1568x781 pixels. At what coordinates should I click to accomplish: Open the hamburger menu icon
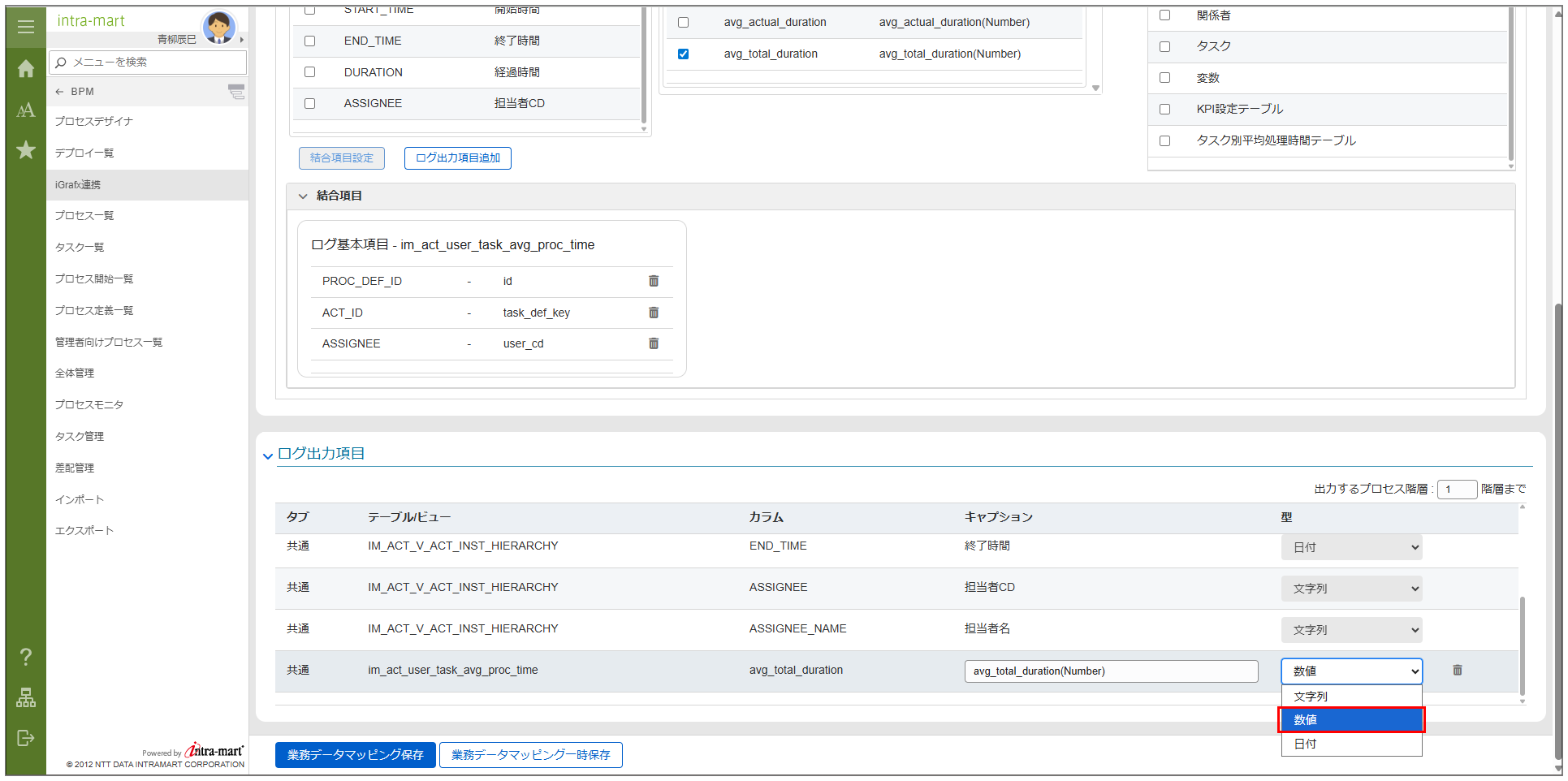coord(26,27)
